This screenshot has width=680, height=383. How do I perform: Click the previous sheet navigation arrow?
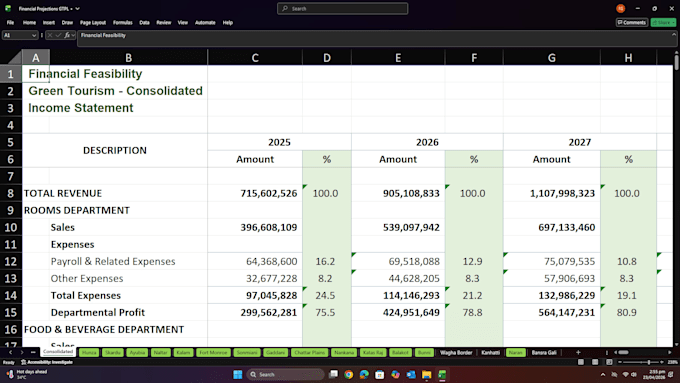11,352
